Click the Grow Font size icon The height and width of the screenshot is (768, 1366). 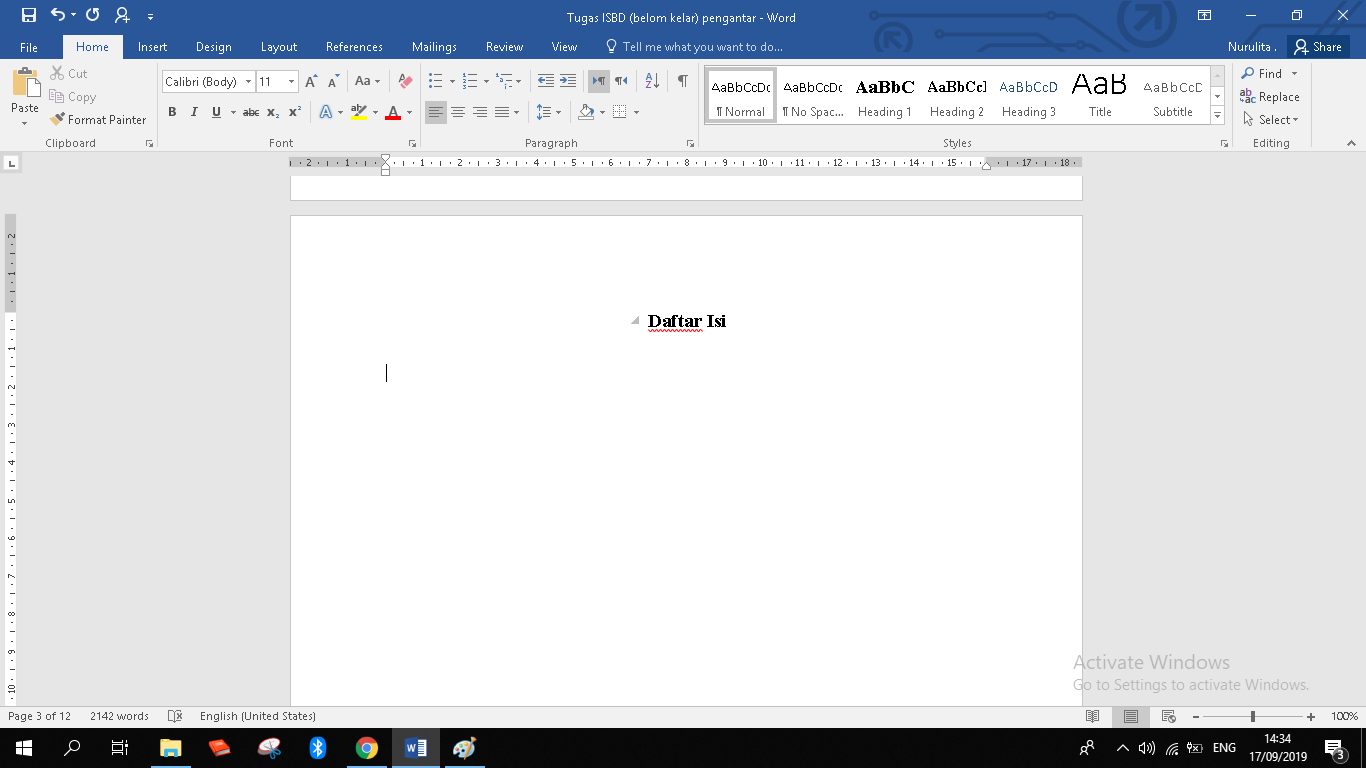coord(311,81)
